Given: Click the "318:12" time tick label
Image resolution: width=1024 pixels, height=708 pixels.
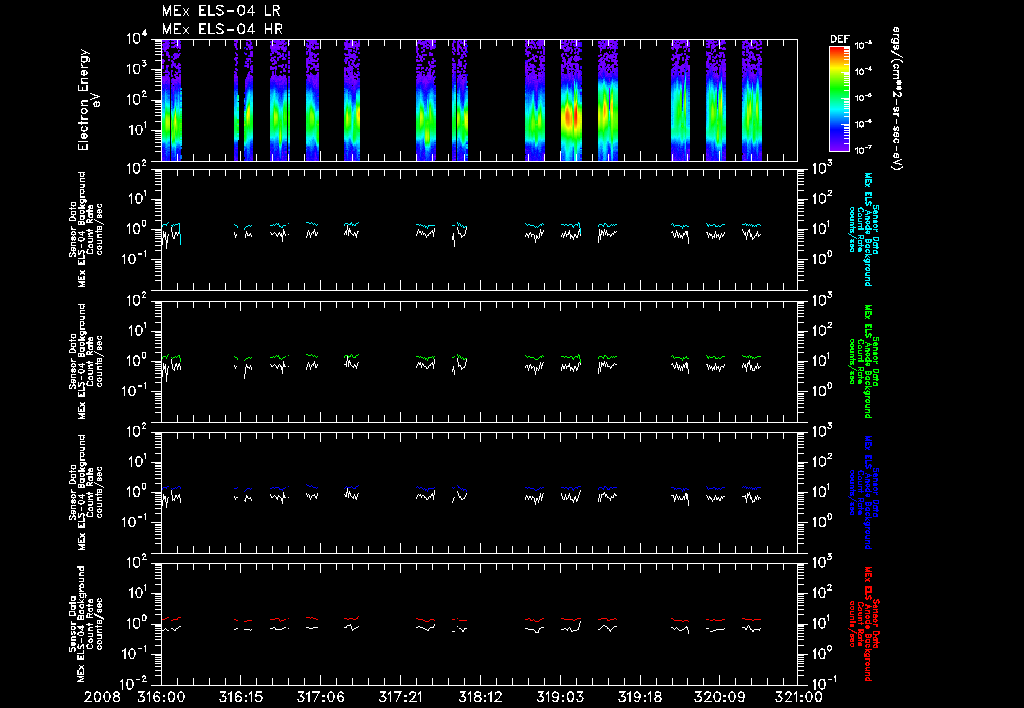Looking at the screenshot, I should (x=480, y=698).
